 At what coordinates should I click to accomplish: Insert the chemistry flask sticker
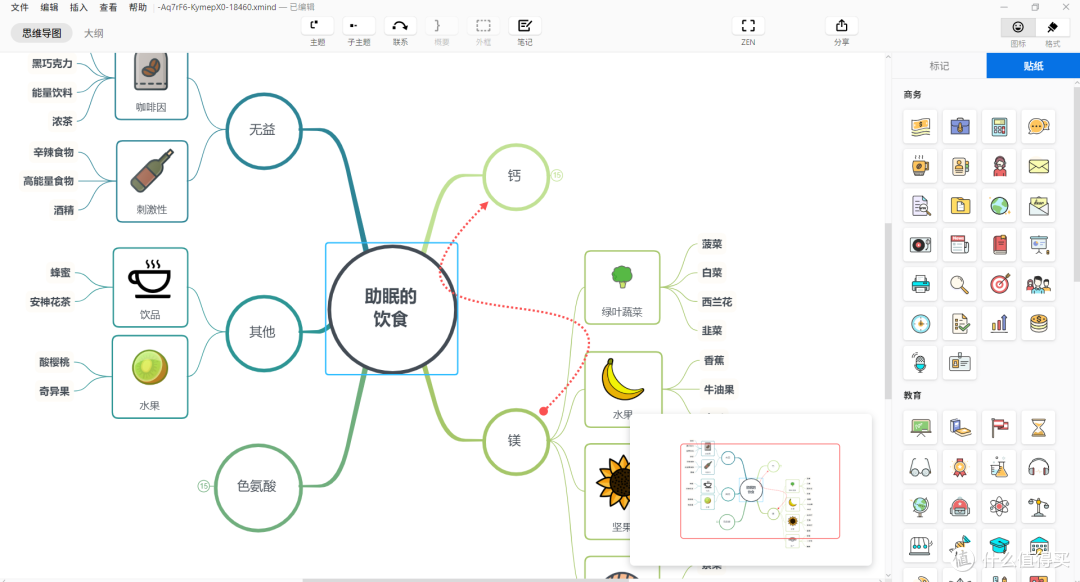point(999,468)
